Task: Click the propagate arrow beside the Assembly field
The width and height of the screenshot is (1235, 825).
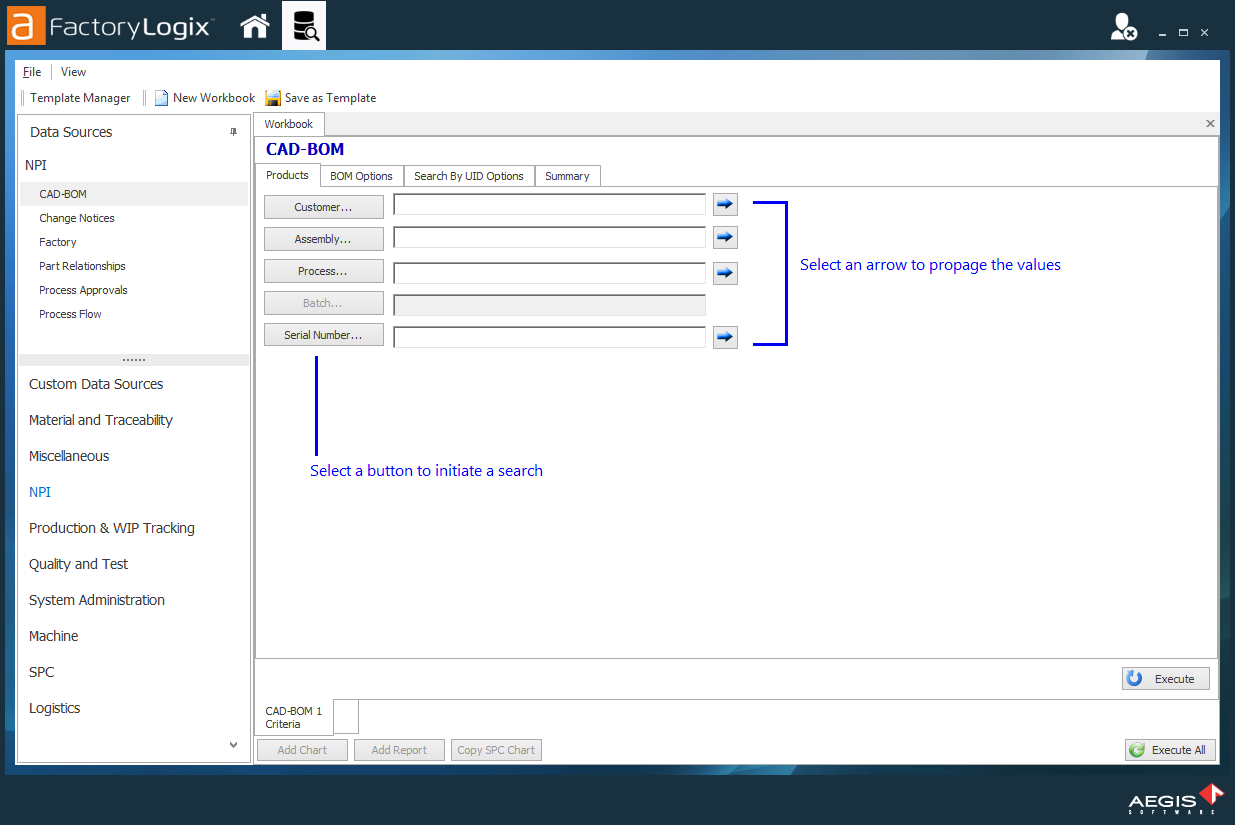Action: click(x=725, y=237)
